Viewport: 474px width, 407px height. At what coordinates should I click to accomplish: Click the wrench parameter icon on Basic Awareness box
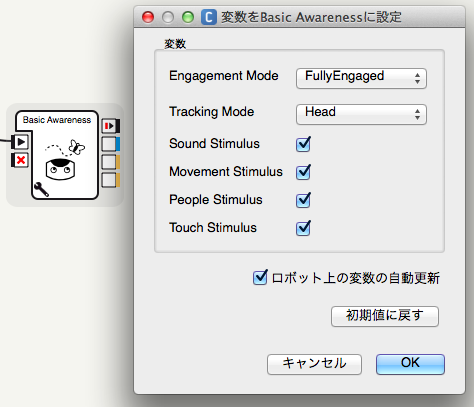click(x=41, y=189)
